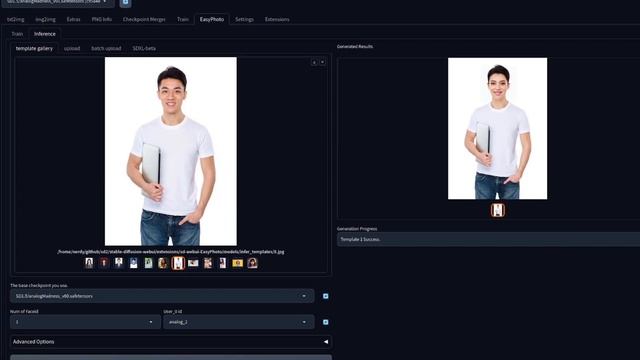
Task: Select the third template thumbnail in strip
Action: point(118,263)
